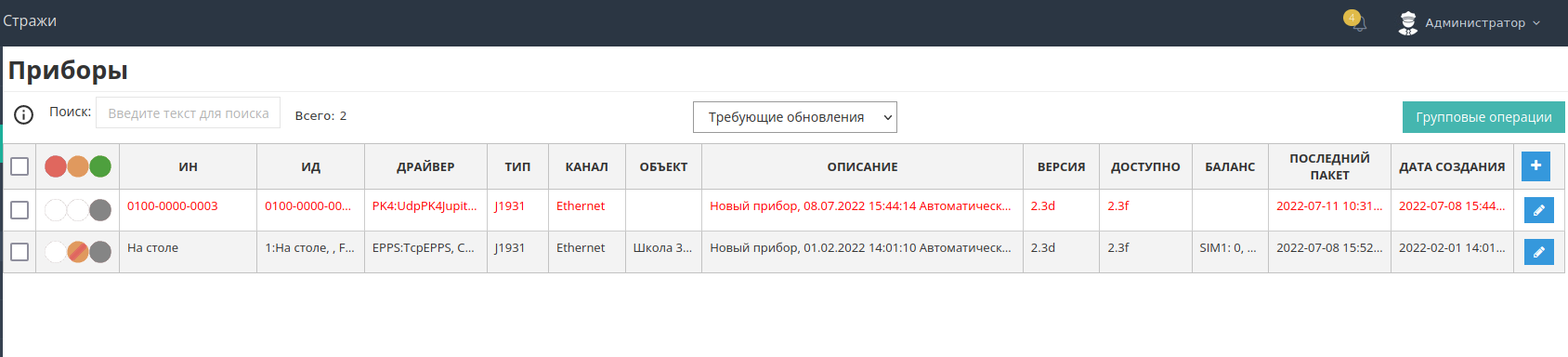The image size is (1568, 357).
Task: Open the info icon beside search
Action: pyautogui.click(x=23, y=114)
